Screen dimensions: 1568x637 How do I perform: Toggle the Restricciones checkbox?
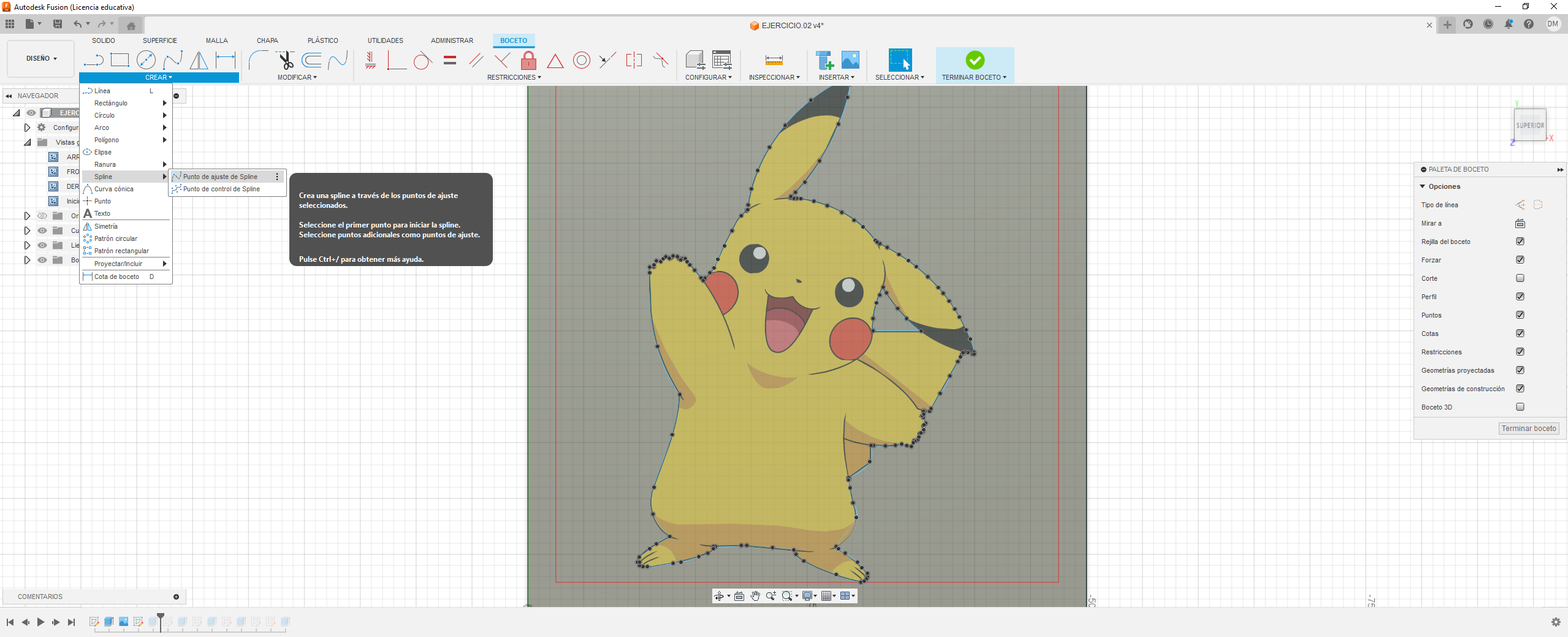(x=1520, y=352)
